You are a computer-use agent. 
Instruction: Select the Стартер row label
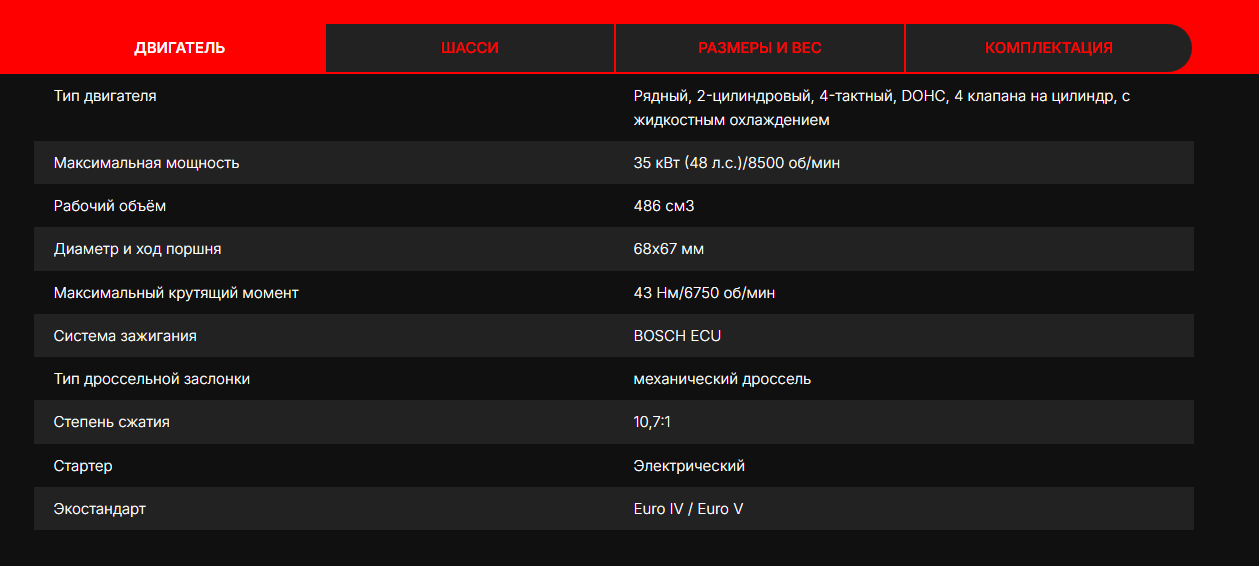click(83, 466)
